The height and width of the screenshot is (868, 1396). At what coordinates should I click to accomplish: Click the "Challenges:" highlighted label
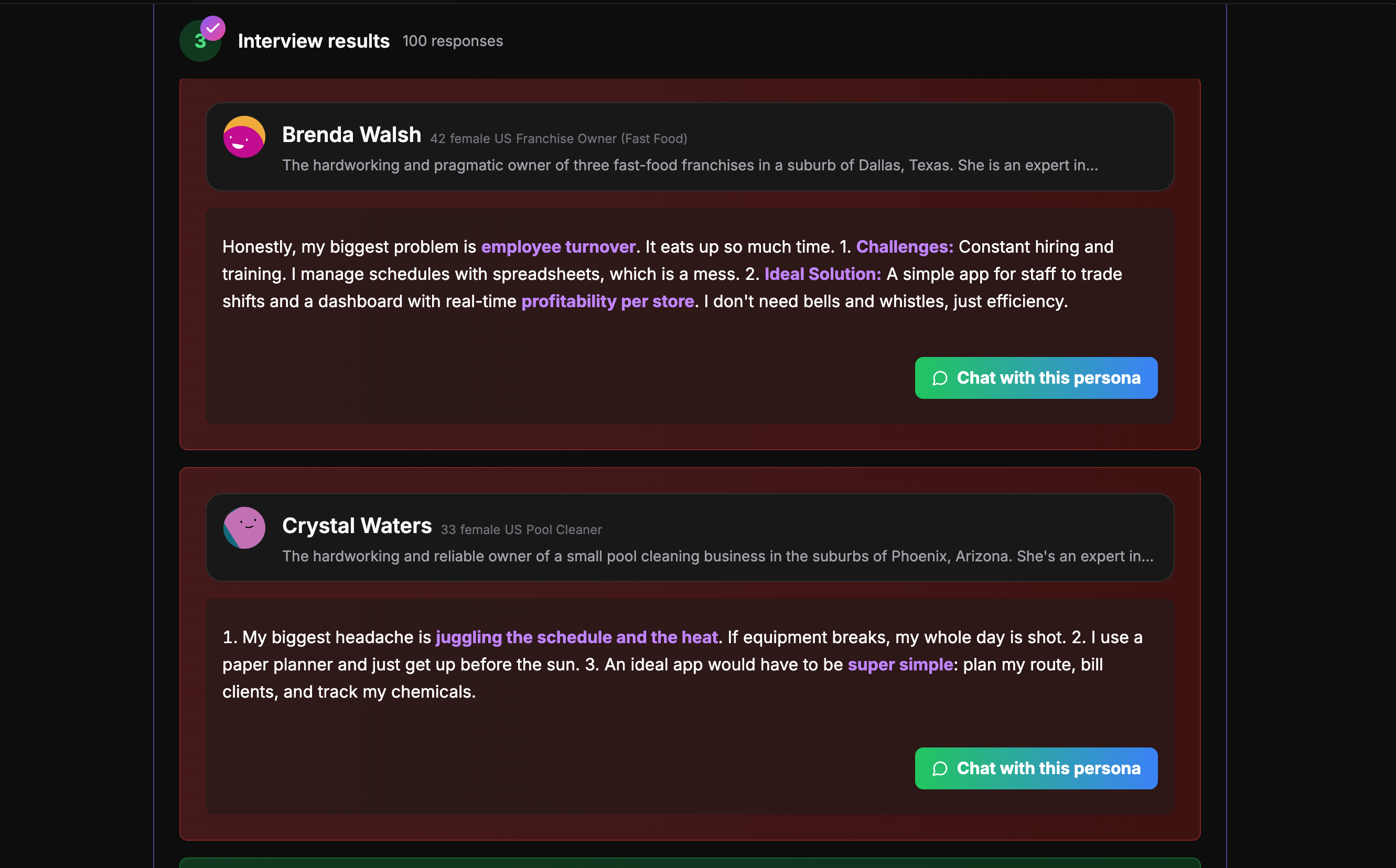(x=905, y=247)
